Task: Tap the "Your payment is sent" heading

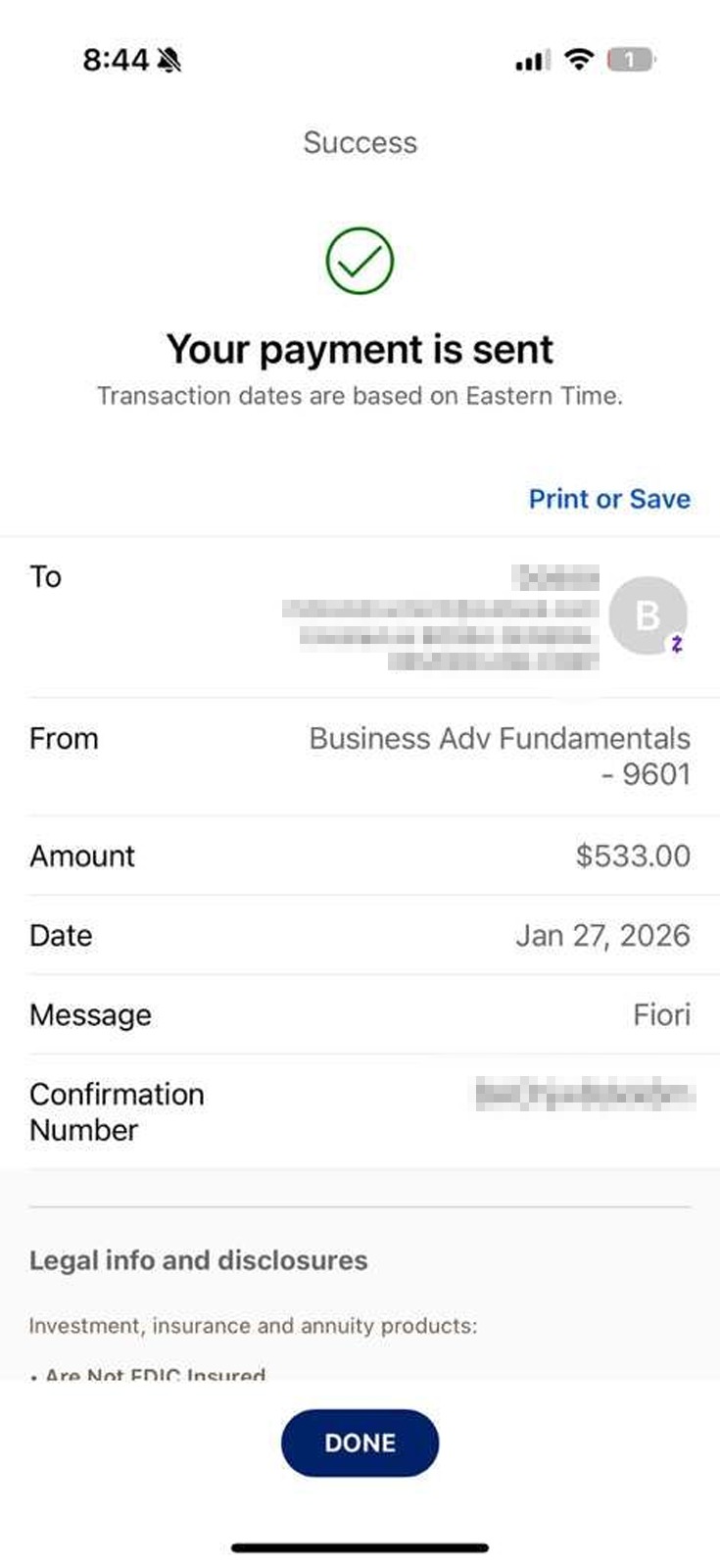Action: [360, 349]
